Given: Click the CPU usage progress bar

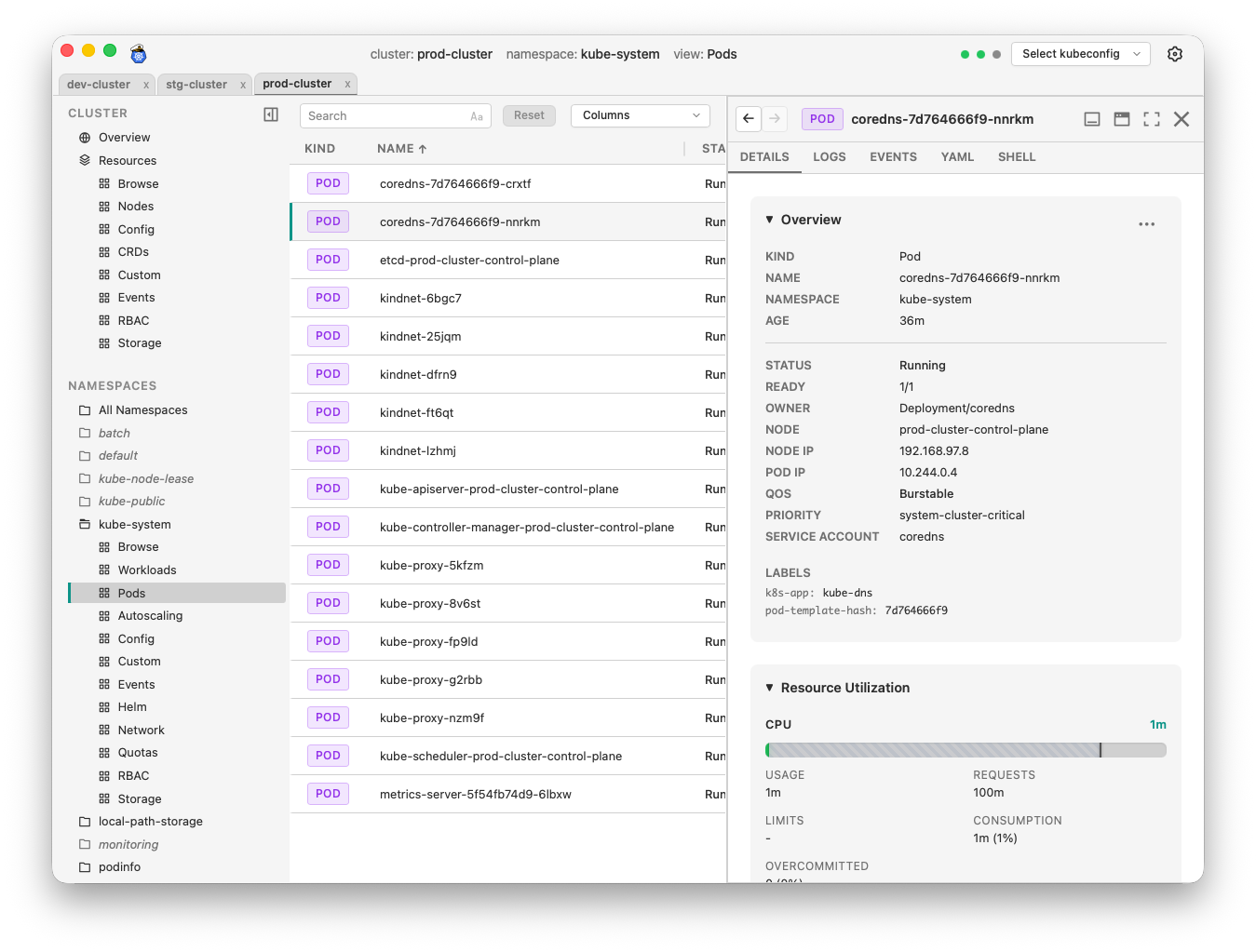Looking at the screenshot, I should (x=966, y=749).
